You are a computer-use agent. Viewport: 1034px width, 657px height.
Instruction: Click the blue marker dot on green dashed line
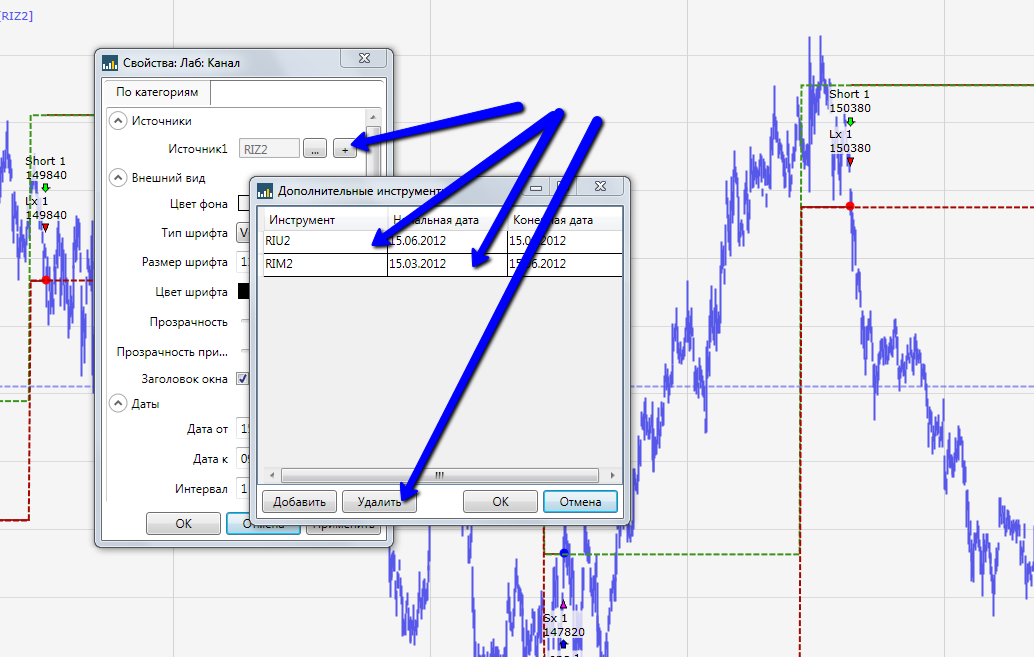click(564, 553)
